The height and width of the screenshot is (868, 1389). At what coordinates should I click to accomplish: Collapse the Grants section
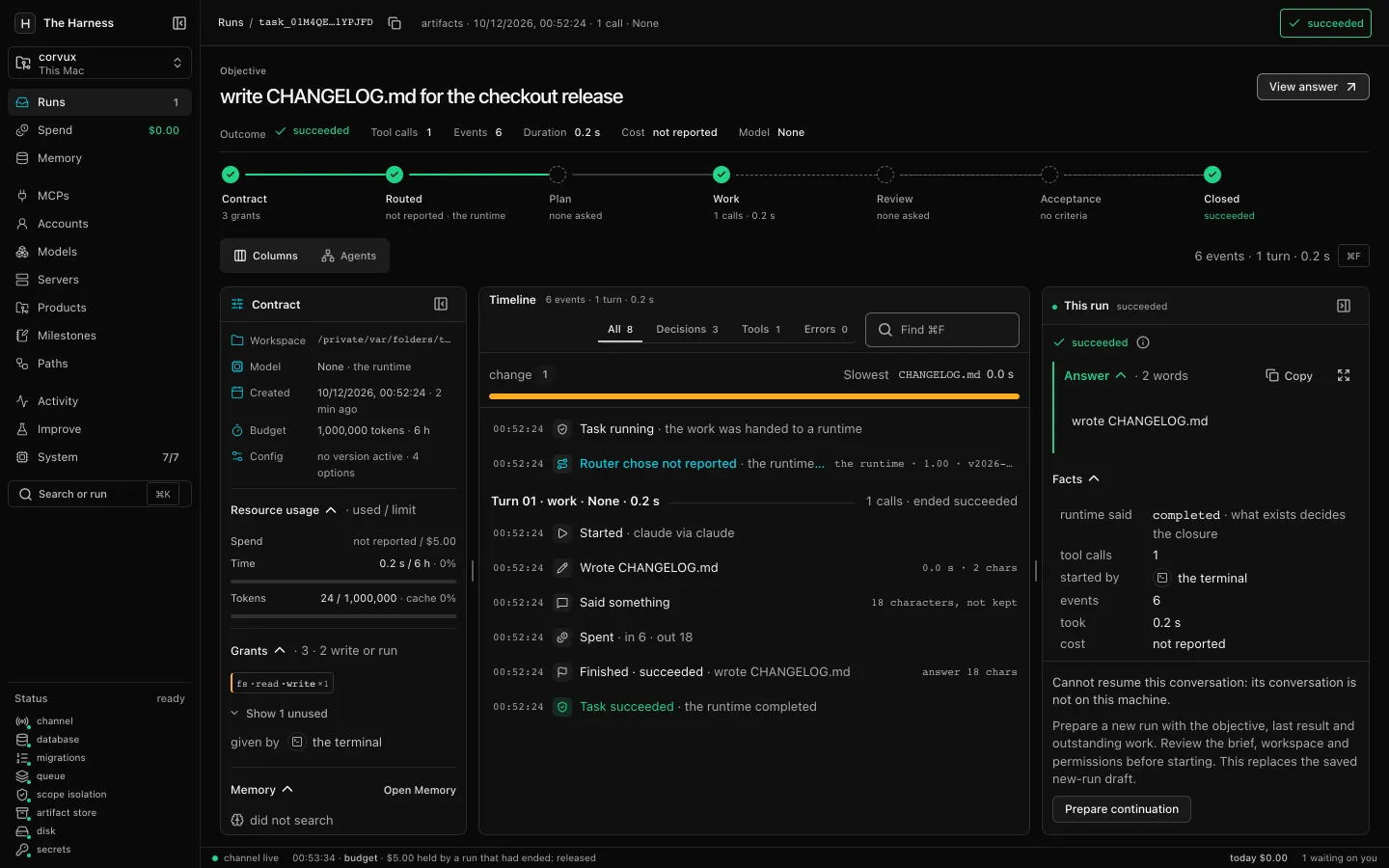(x=258, y=651)
